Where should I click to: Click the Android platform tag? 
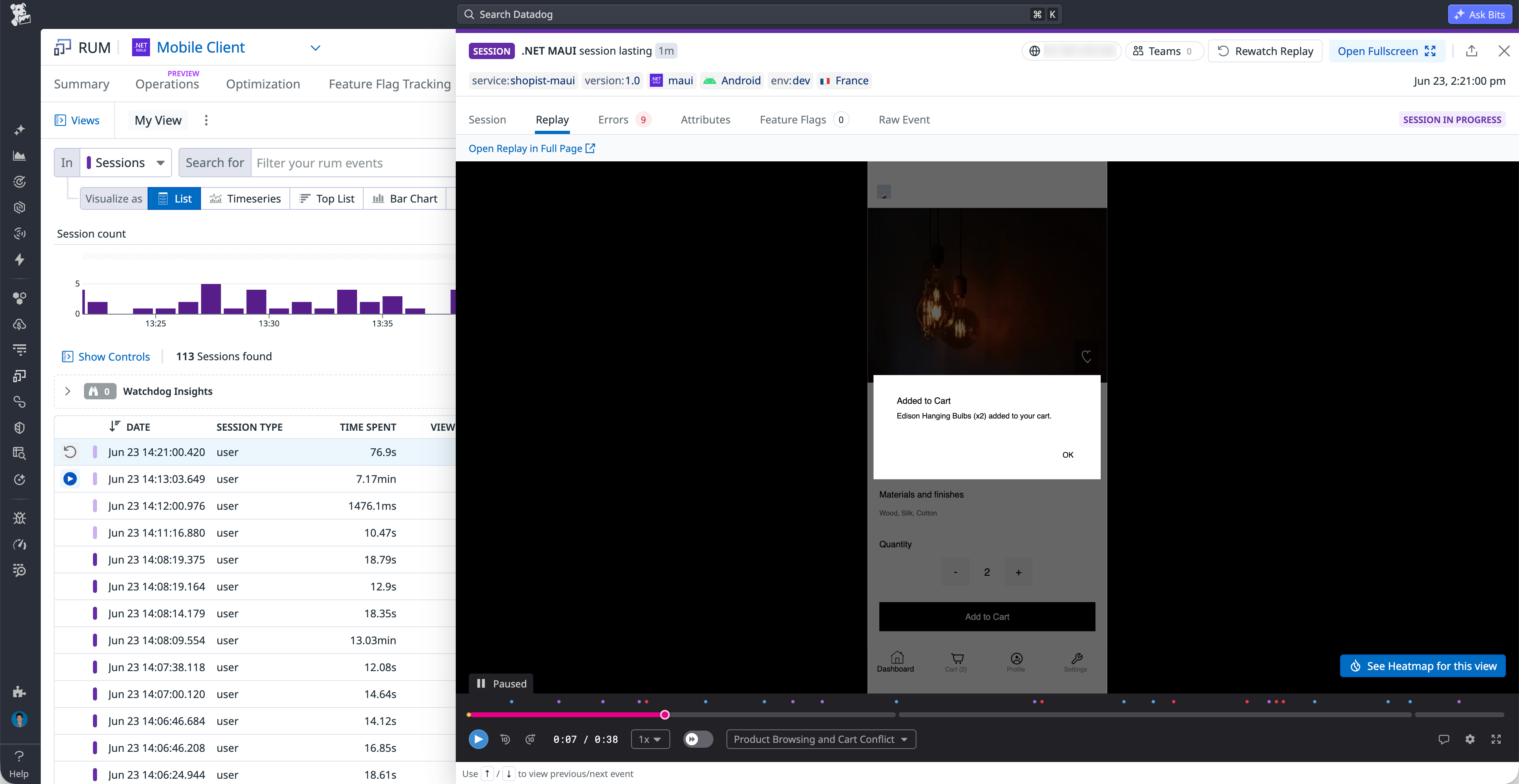click(731, 81)
